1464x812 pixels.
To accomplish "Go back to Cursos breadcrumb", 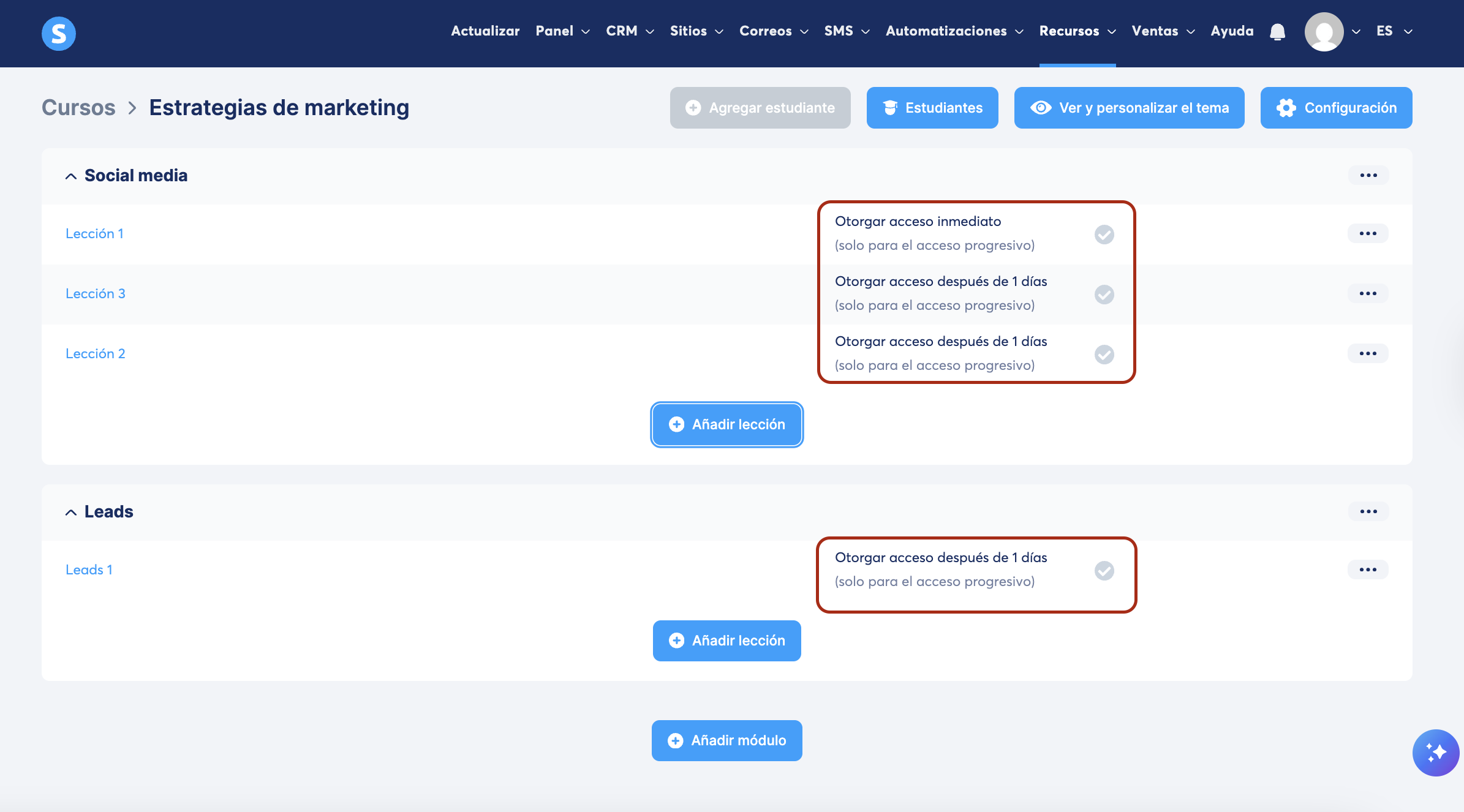I will click(x=78, y=108).
